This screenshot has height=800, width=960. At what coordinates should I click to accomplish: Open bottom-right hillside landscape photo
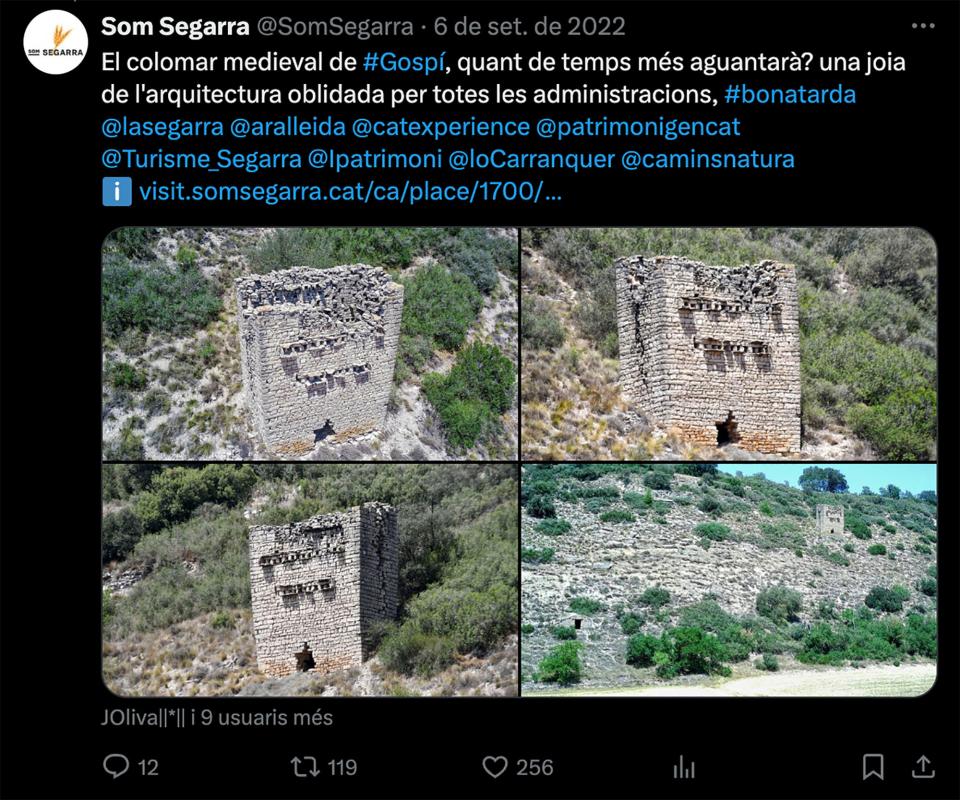tap(729, 580)
